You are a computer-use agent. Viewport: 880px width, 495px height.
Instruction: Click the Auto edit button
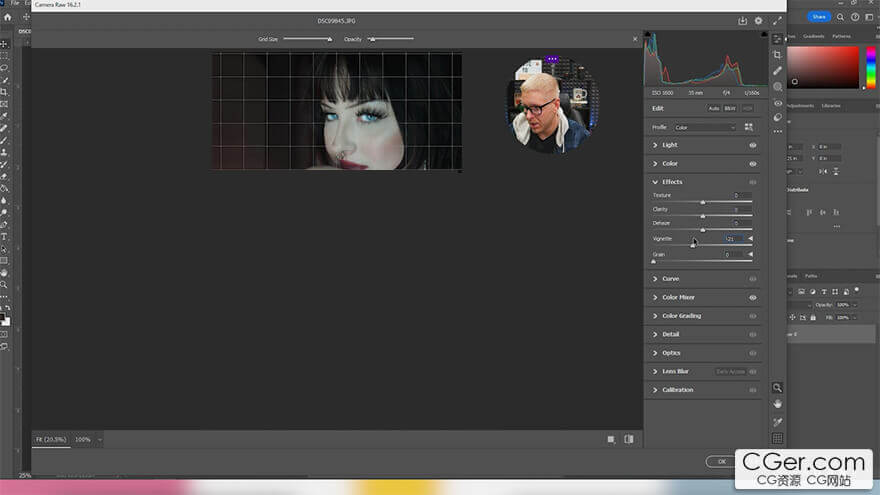pos(714,108)
